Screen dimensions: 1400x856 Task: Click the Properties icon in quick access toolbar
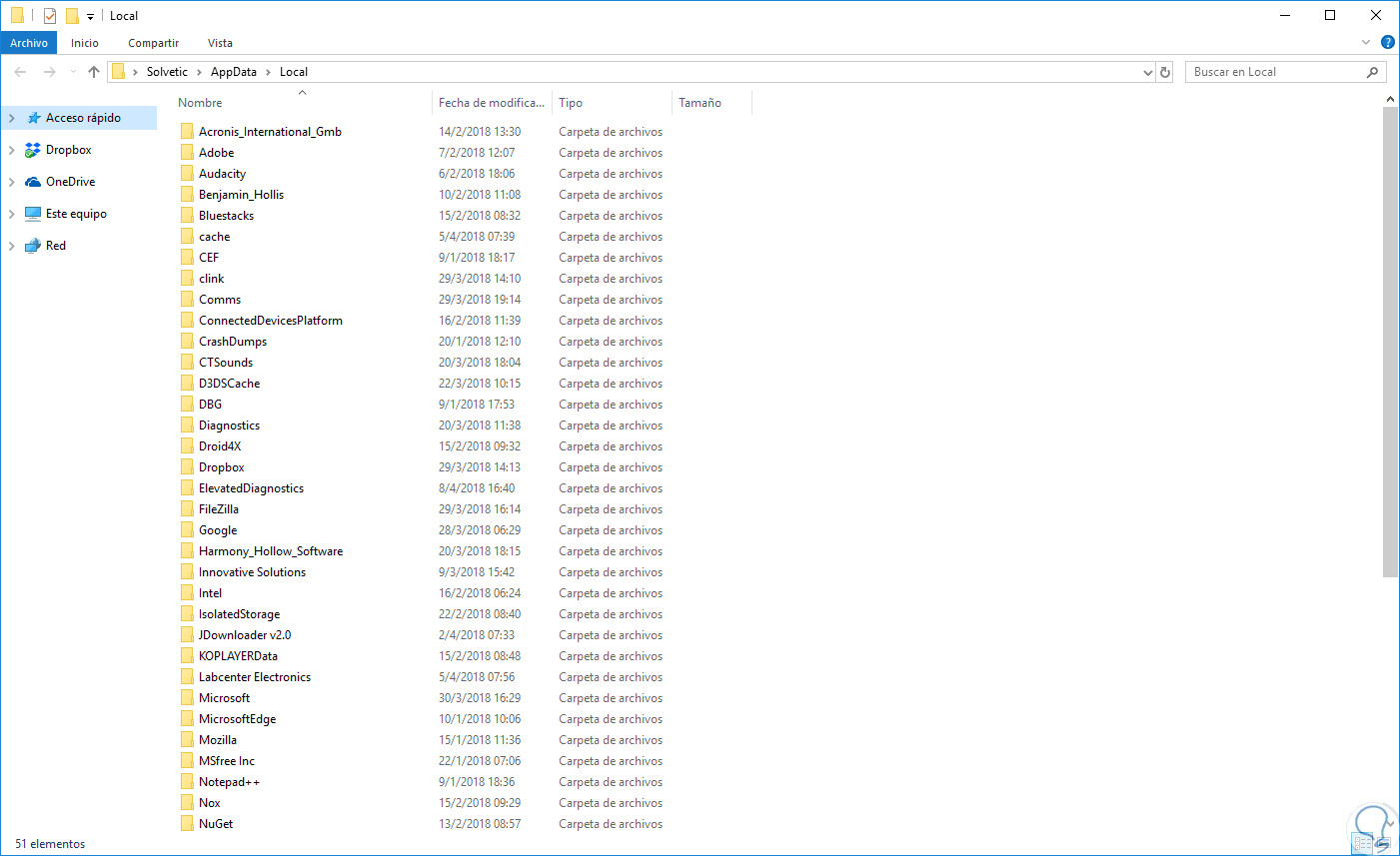tap(50, 16)
